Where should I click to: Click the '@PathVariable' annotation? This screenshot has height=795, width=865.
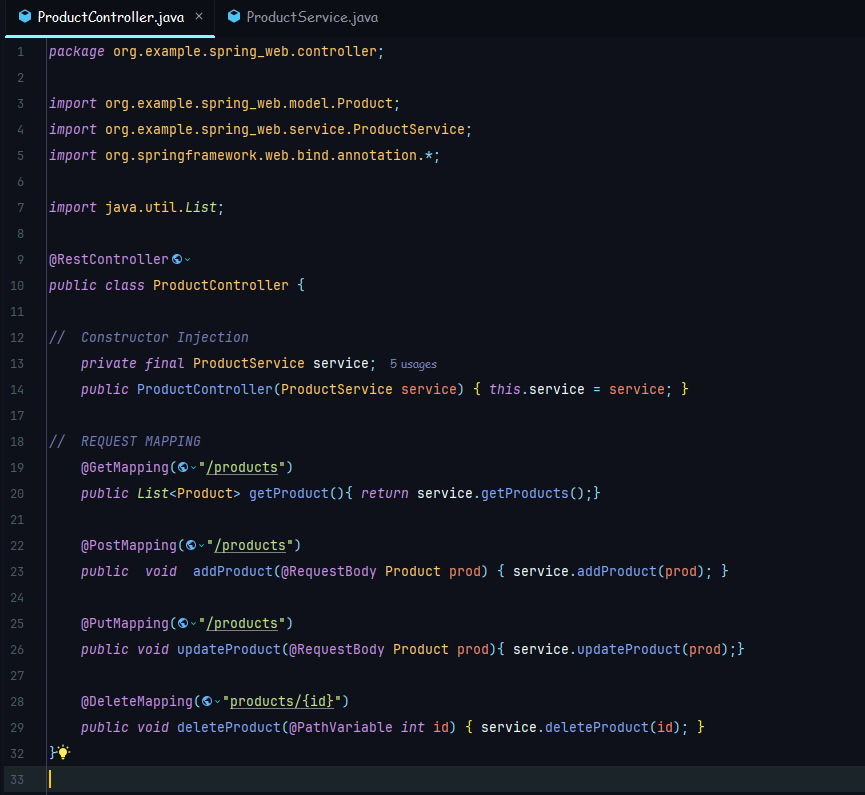[x=341, y=727]
